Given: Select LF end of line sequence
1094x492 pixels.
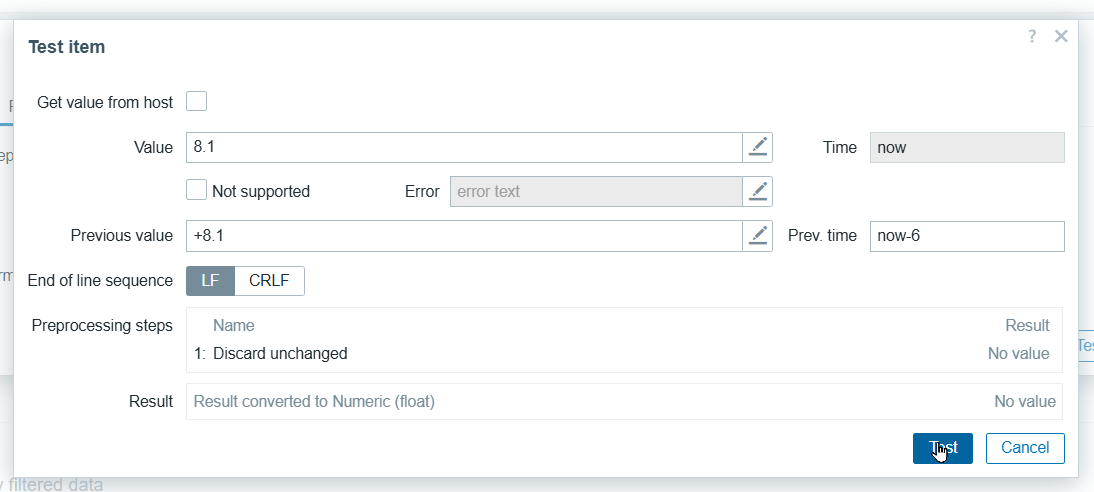Looking at the screenshot, I should coord(210,281).
